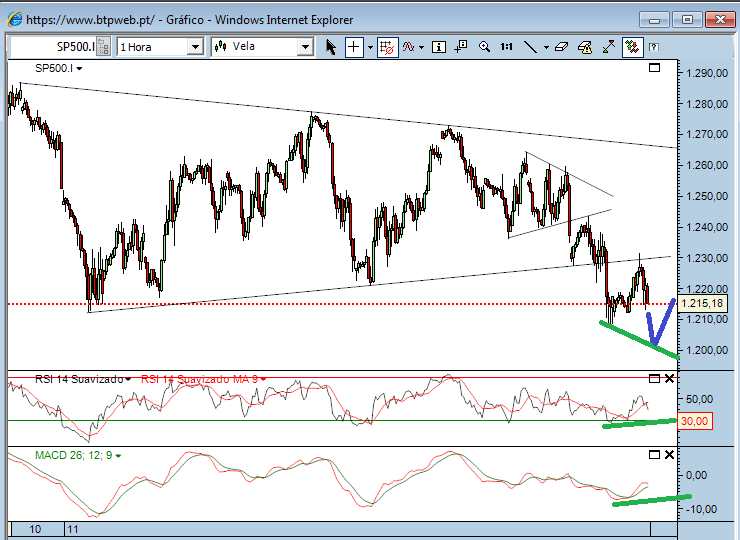The image size is (740, 540).
Task: Maximize the RSI indicator pane
Action: [x=654, y=379]
